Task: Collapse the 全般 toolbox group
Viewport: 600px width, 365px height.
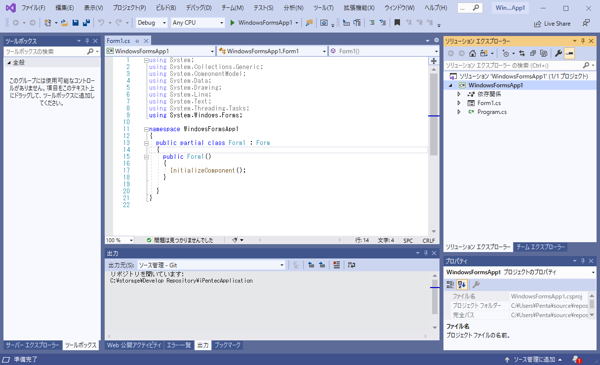Action: click(x=9, y=63)
